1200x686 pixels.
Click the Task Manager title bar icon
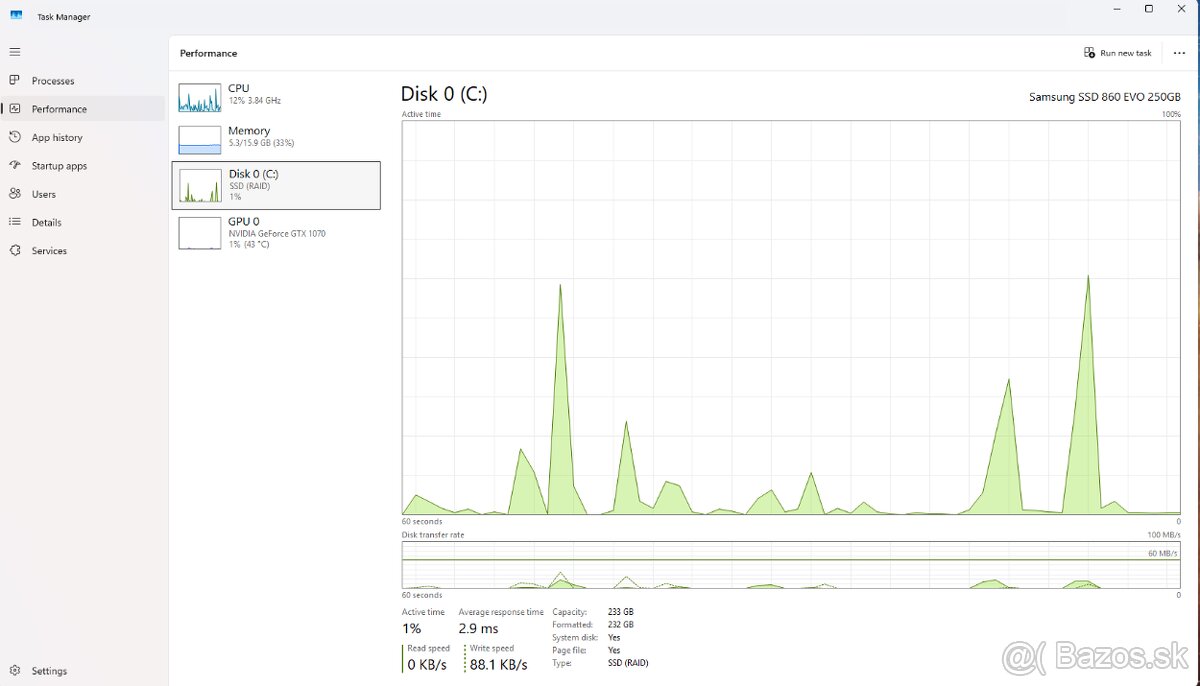tap(17, 16)
